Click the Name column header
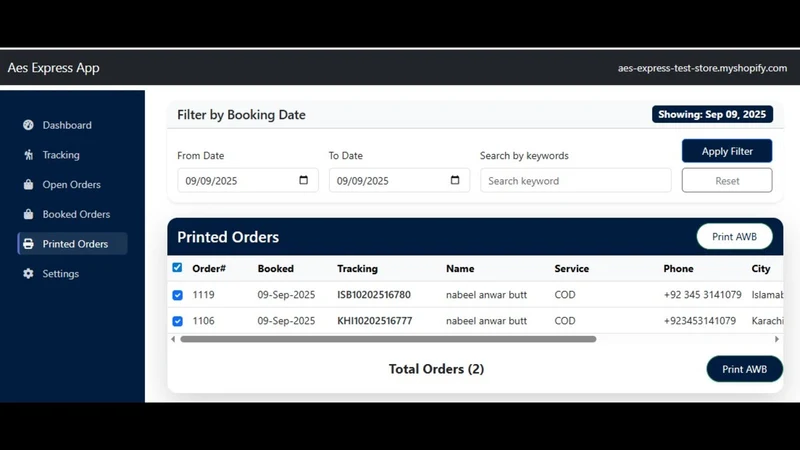This screenshot has height=450, width=800. [x=460, y=268]
